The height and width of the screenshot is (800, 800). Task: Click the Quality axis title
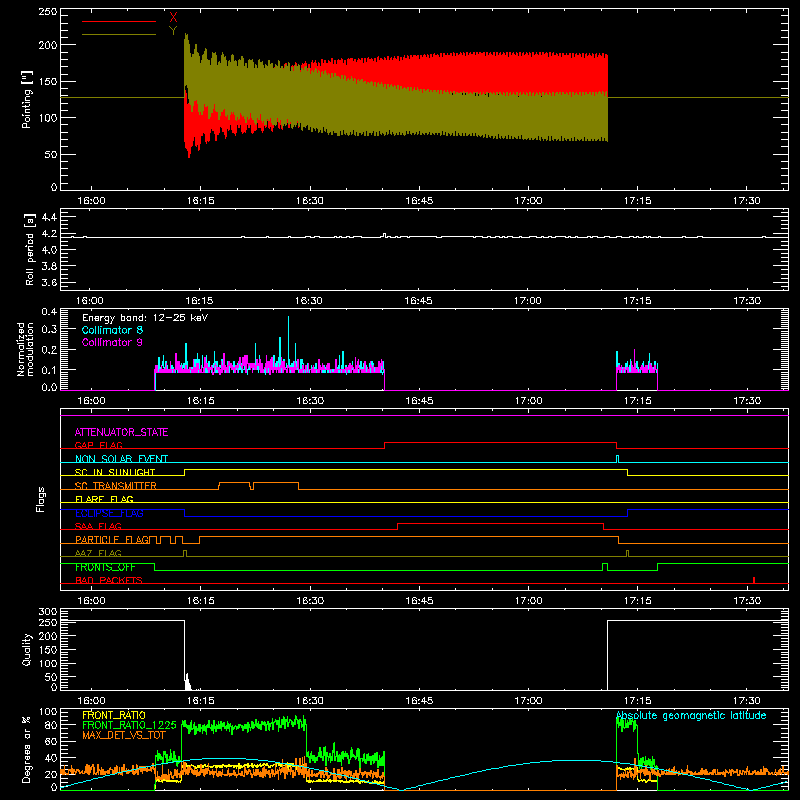[27, 649]
